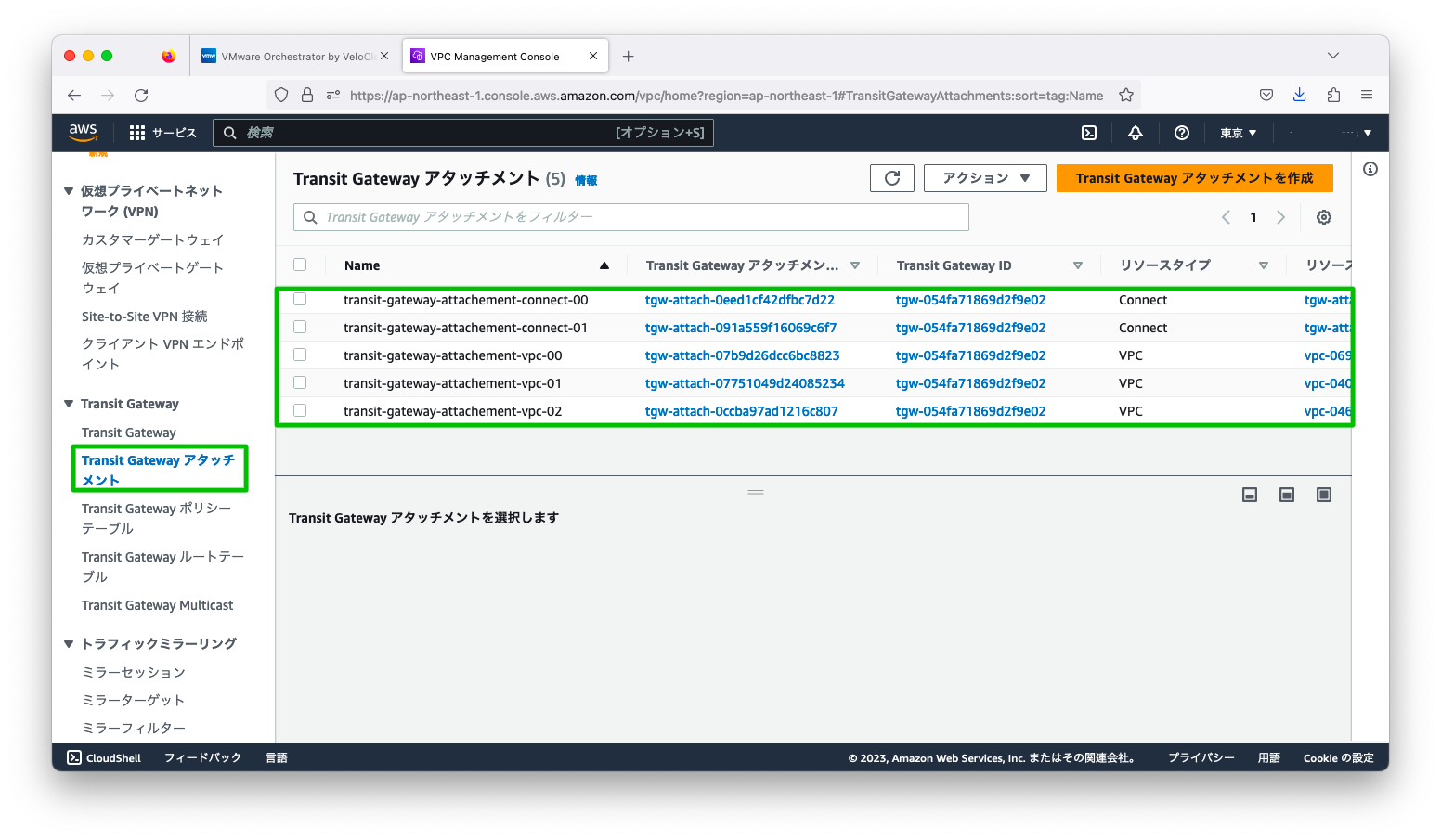
Task: List all tabs with the chevron button
Action: pos(1333,56)
